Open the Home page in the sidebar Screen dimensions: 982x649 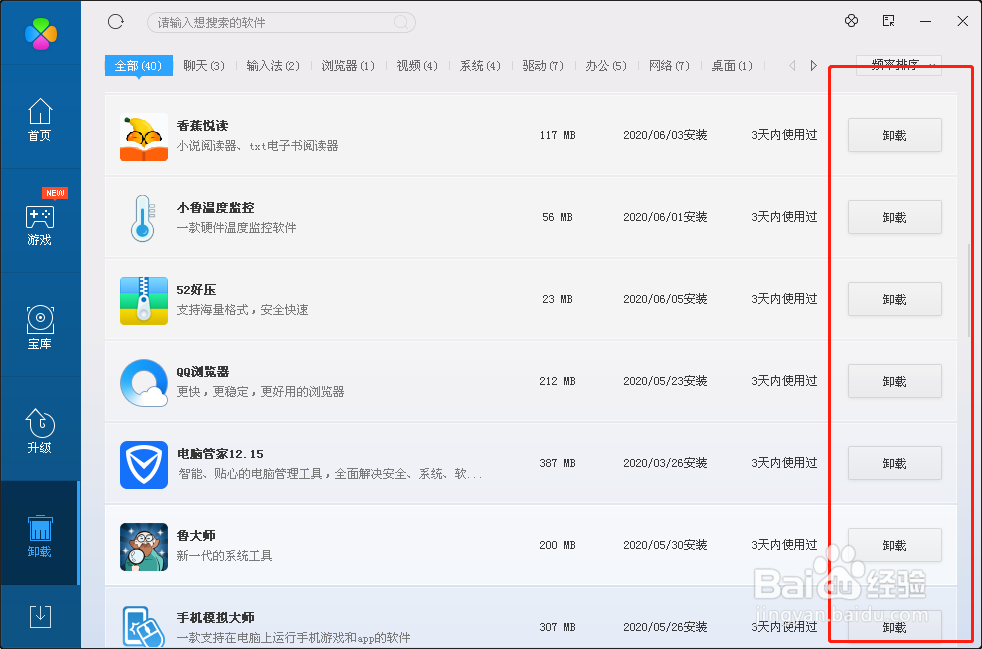(40, 119)
